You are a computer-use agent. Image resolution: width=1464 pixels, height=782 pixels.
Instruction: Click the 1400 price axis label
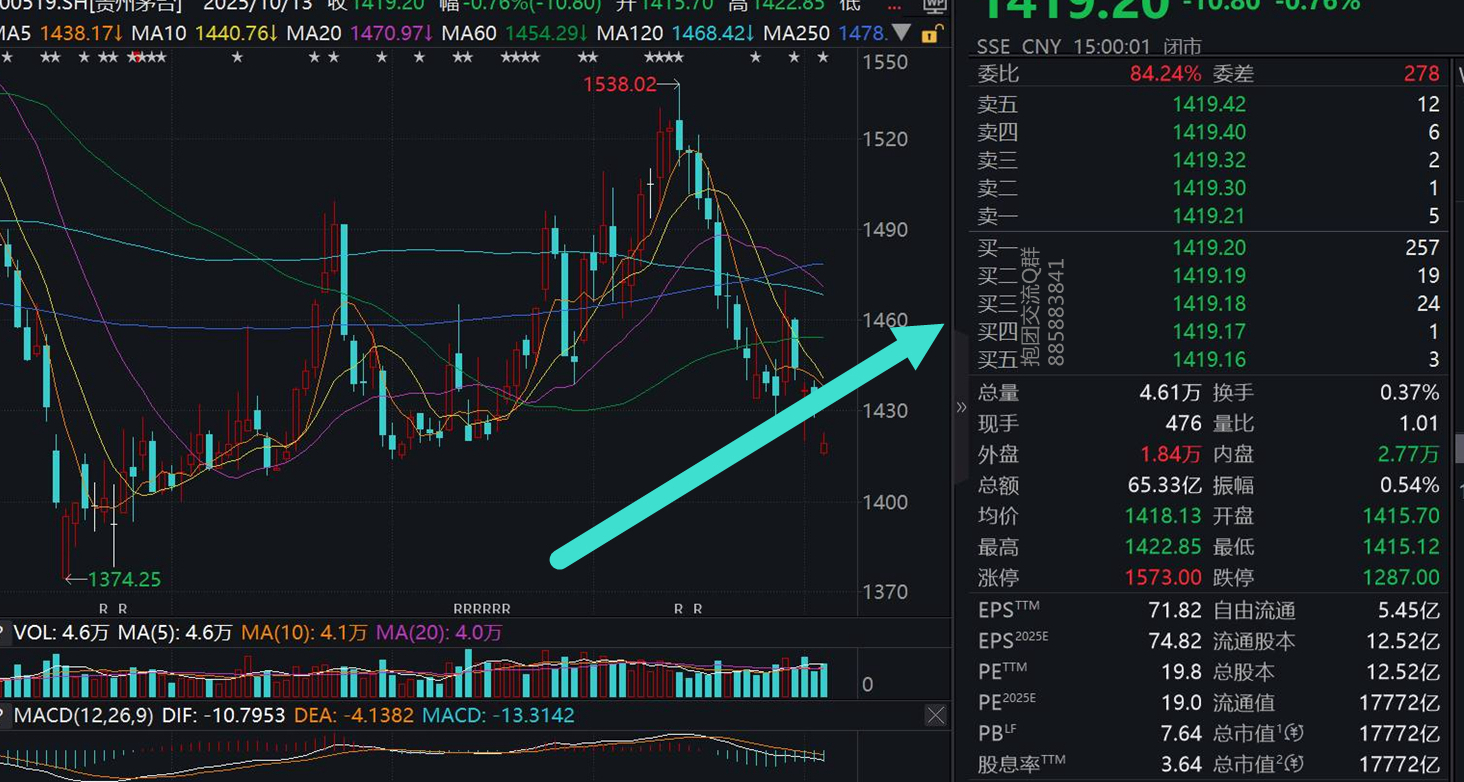(885, 502)
